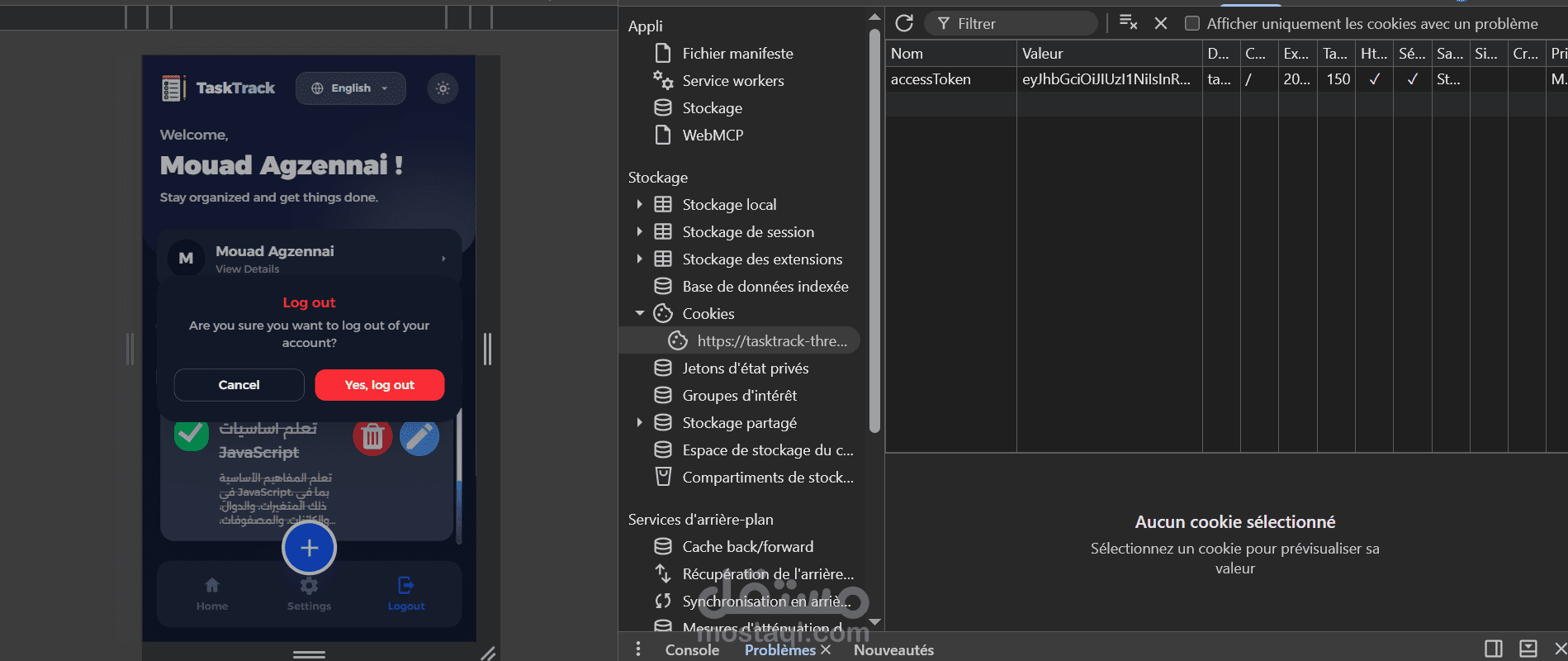
Task: Confirm with Yes, log out button
Action: click(380, 385)
